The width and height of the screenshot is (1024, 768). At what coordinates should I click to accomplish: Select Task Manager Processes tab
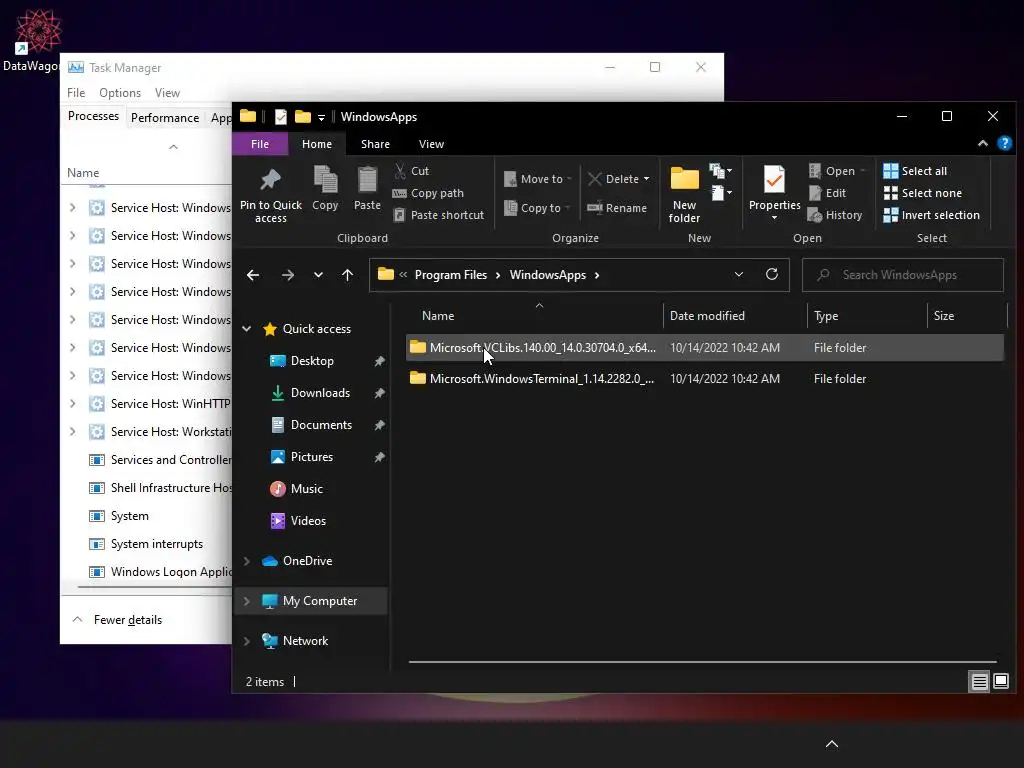(93, 116)
